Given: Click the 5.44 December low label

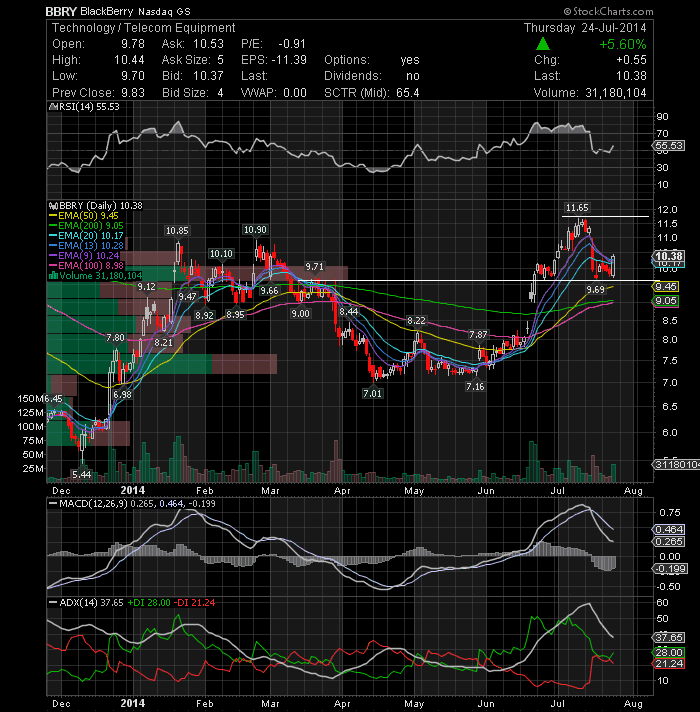Looking at the screenshot, I should [x=82, y=475].
